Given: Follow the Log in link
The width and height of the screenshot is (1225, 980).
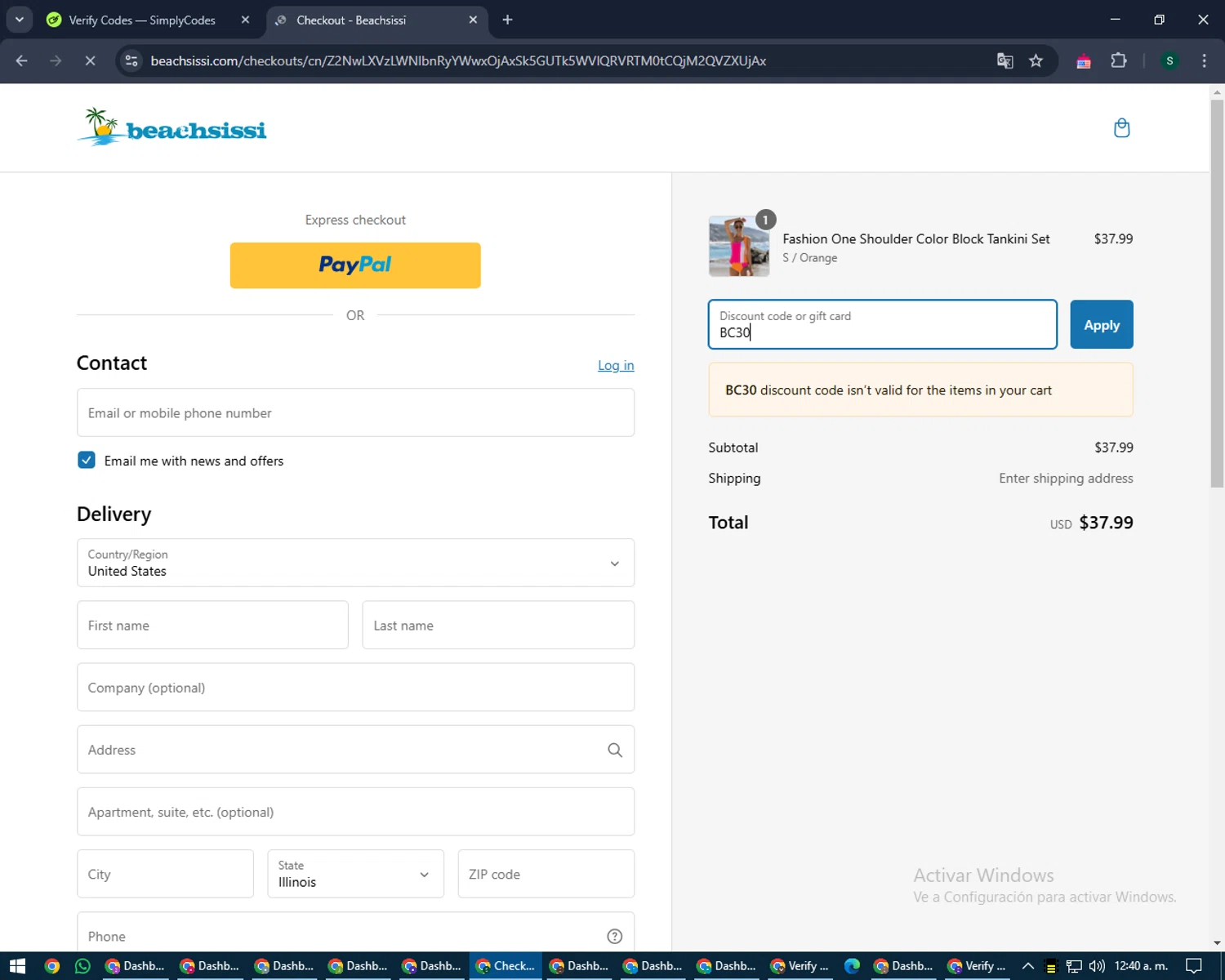Looking at the screenshot, I should 616,365.
